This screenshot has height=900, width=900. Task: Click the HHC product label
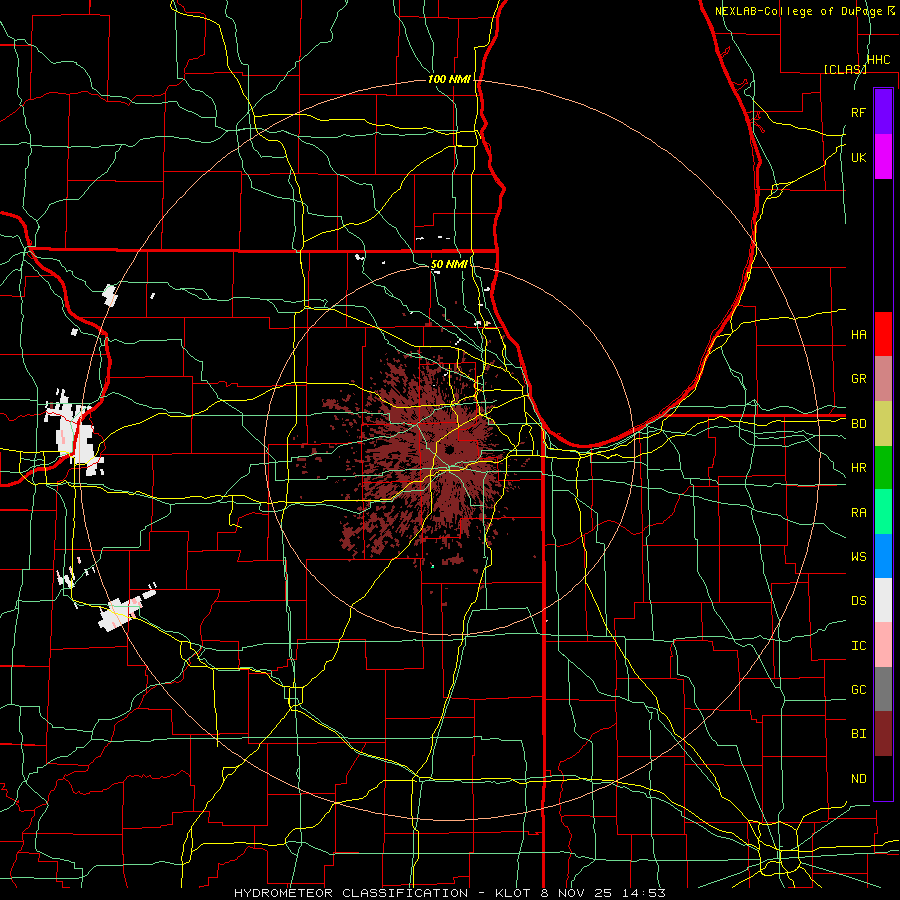878,60
